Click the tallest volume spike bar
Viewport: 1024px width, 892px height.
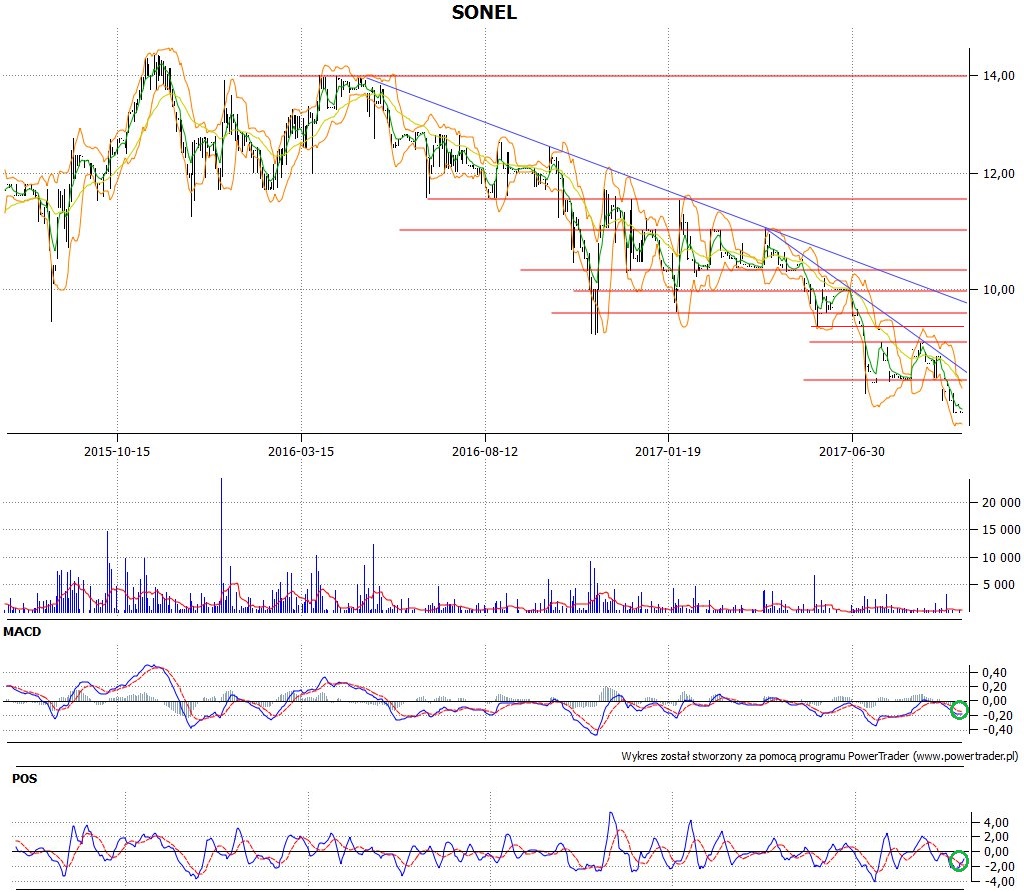[221, 545]
